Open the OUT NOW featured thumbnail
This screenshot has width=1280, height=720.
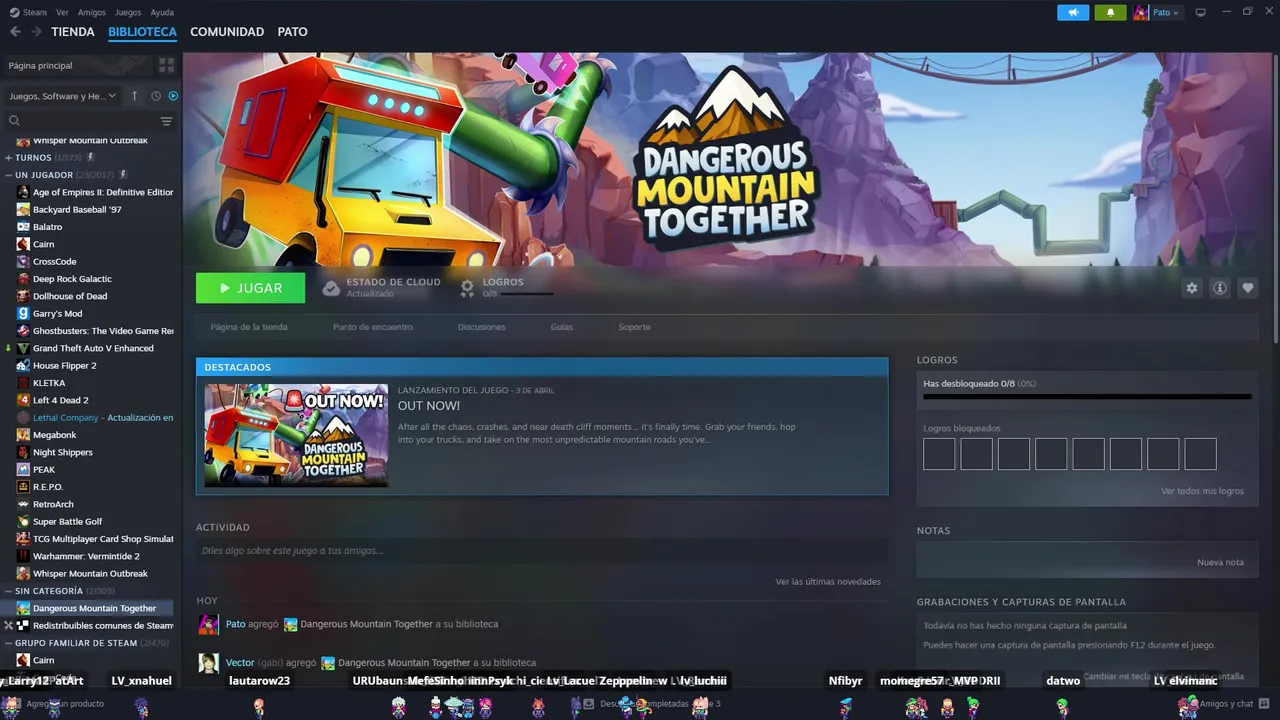(296, 435)
